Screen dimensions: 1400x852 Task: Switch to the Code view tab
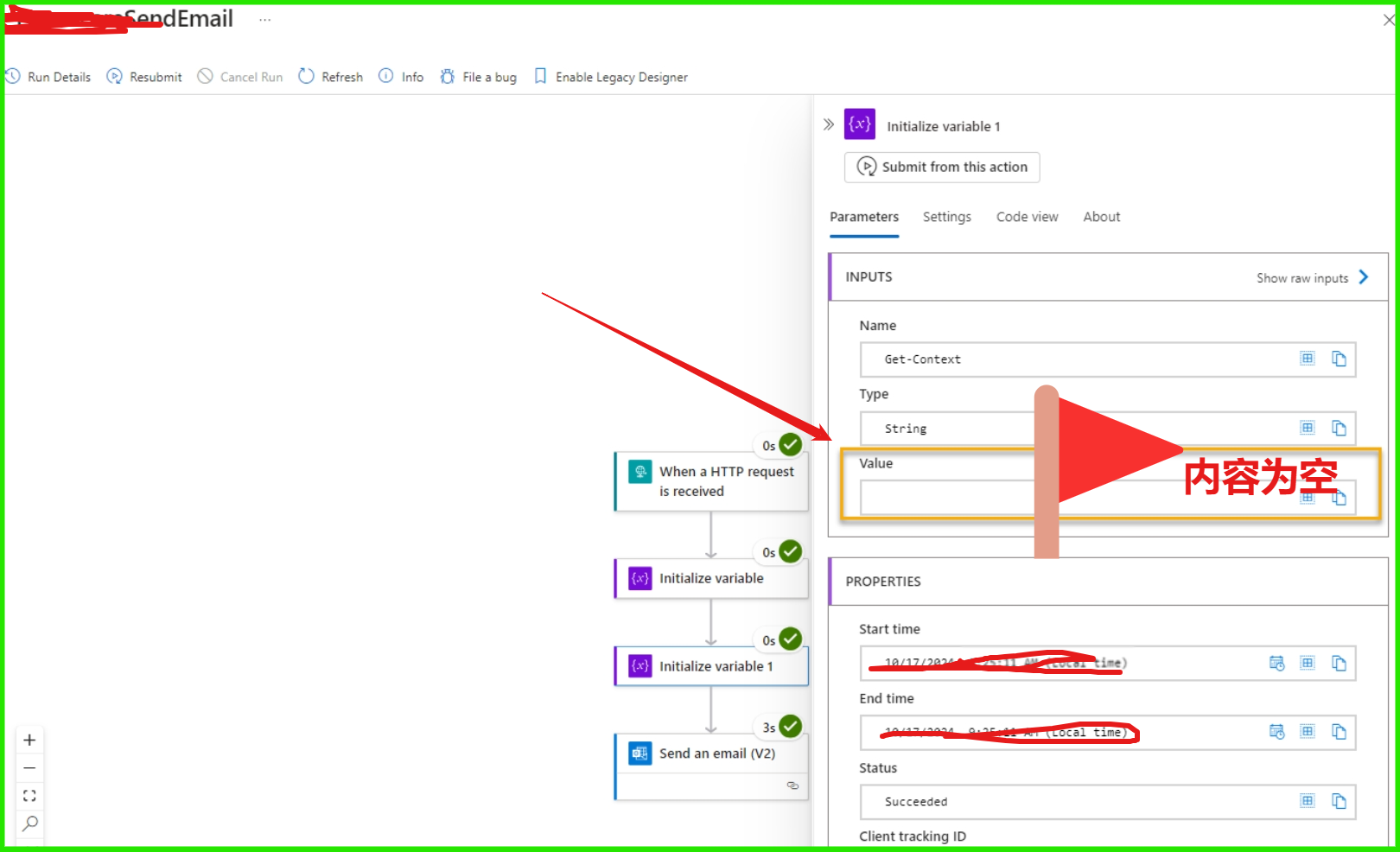coord(1027,217)
